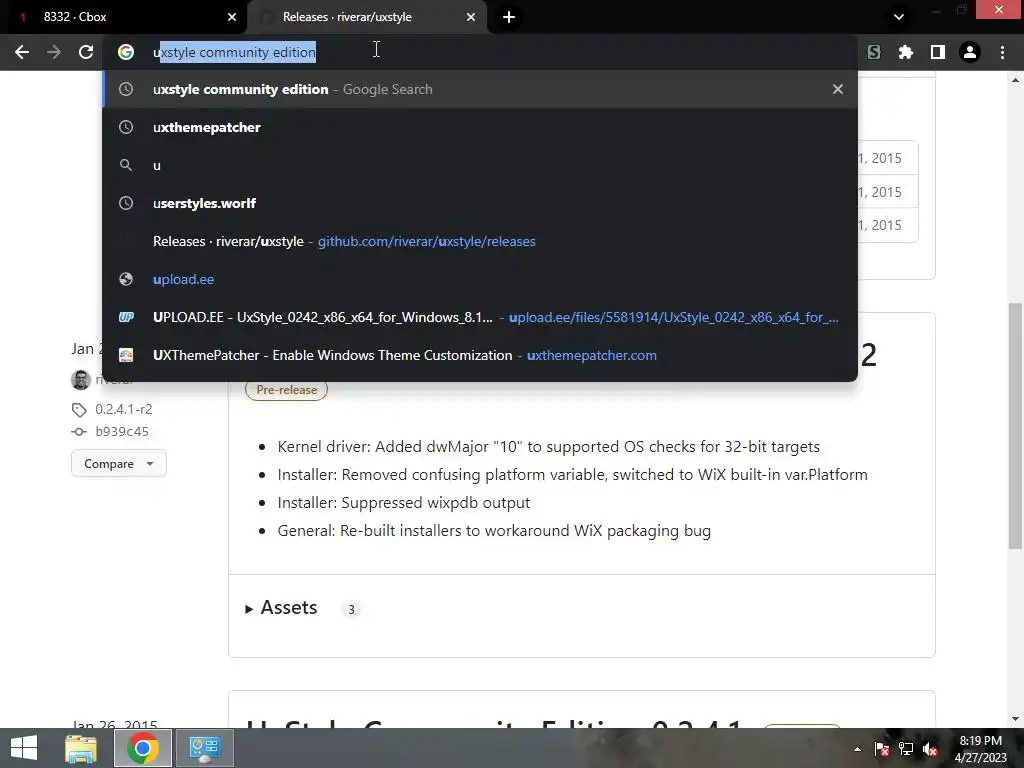1024x768 pixels.
Task: Open the b939c45 commit link
Action: [x=121, y=432]
